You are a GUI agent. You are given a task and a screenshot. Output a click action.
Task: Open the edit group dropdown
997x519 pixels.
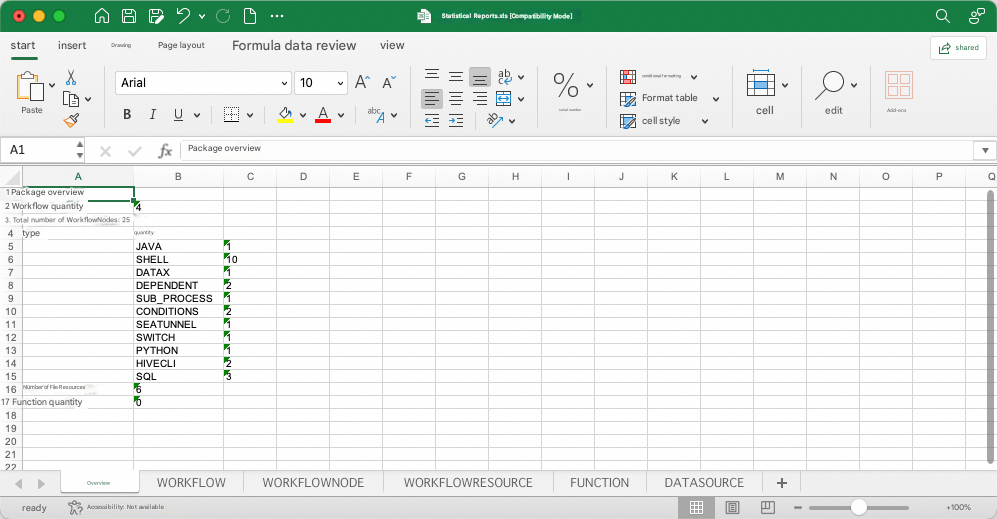click(x=854, y=85)
